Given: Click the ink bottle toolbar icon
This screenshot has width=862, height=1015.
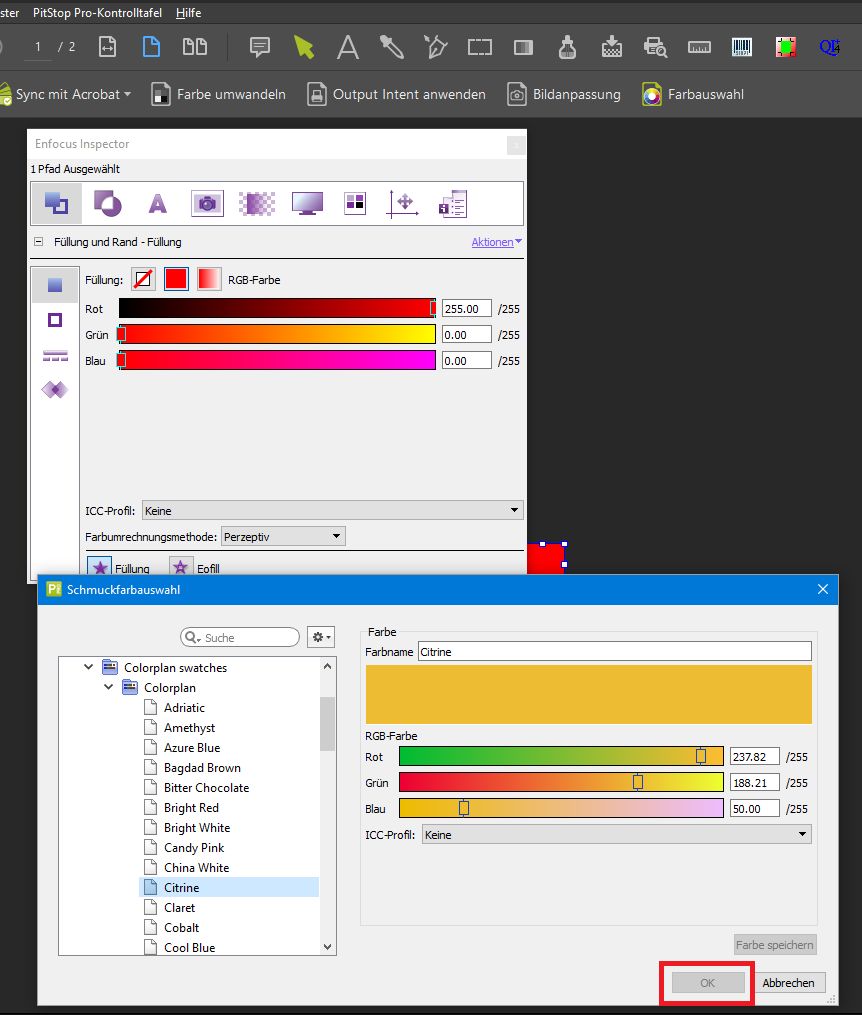Looking at the screenshot, I should click(x=568, y=47).
